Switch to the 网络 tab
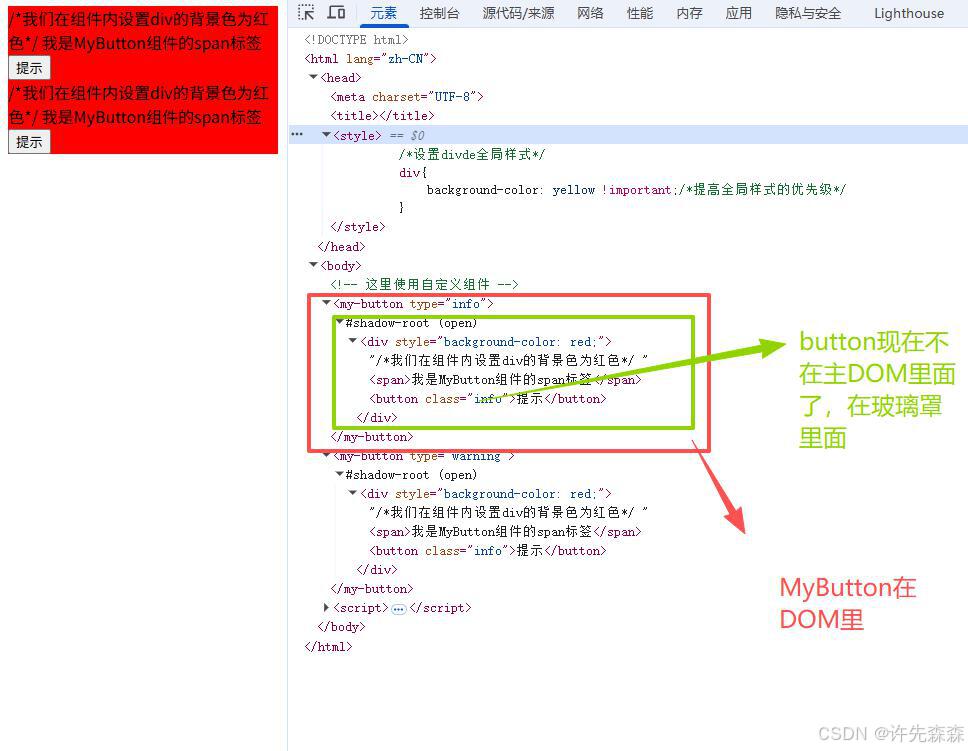 pos(590,13)
